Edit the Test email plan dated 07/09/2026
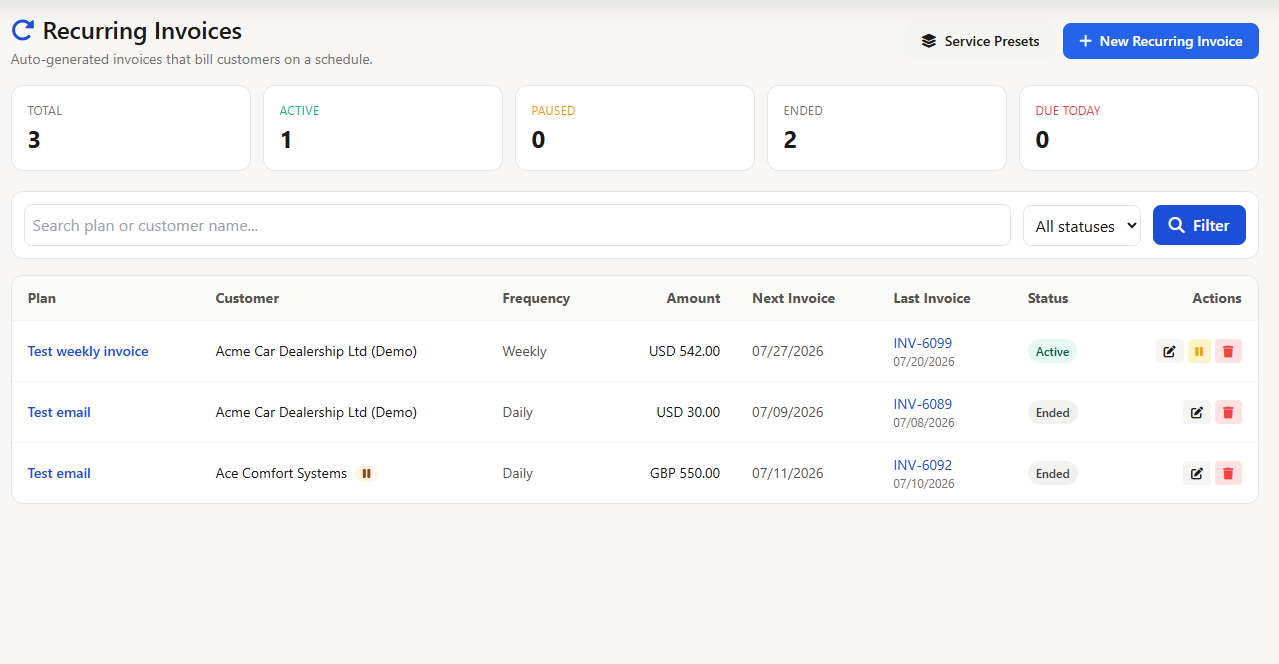Screen dimensions: 1279x664 tap(1197, 412)
